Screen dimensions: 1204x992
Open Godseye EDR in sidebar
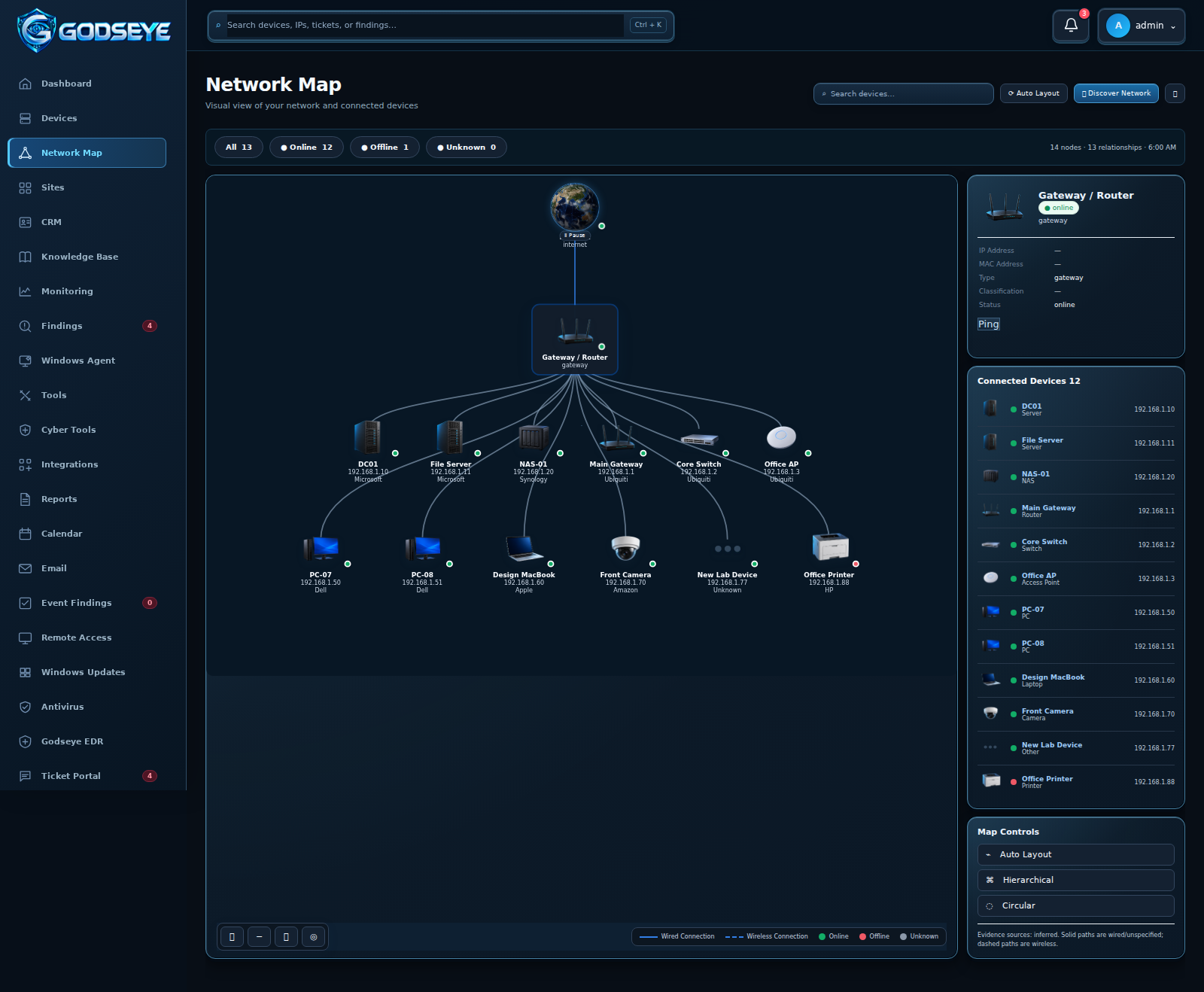coord(87,741)
